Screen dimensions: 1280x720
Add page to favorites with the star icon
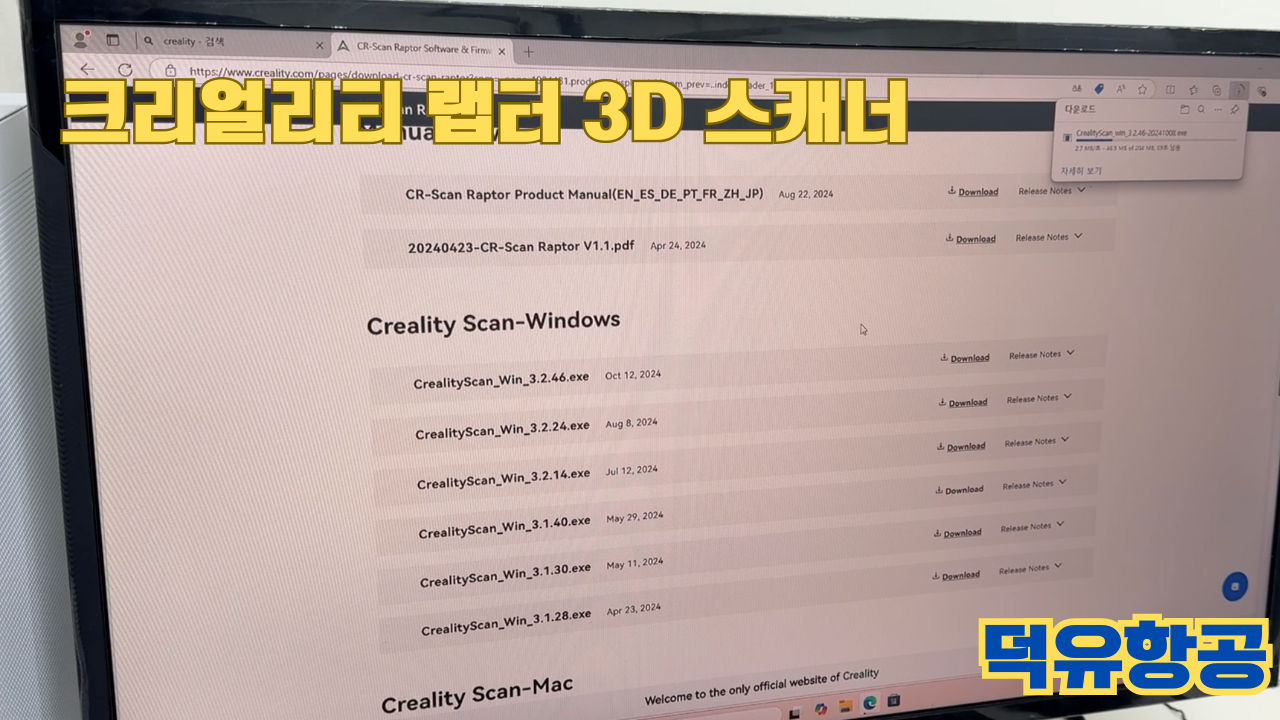(1142, 89)
